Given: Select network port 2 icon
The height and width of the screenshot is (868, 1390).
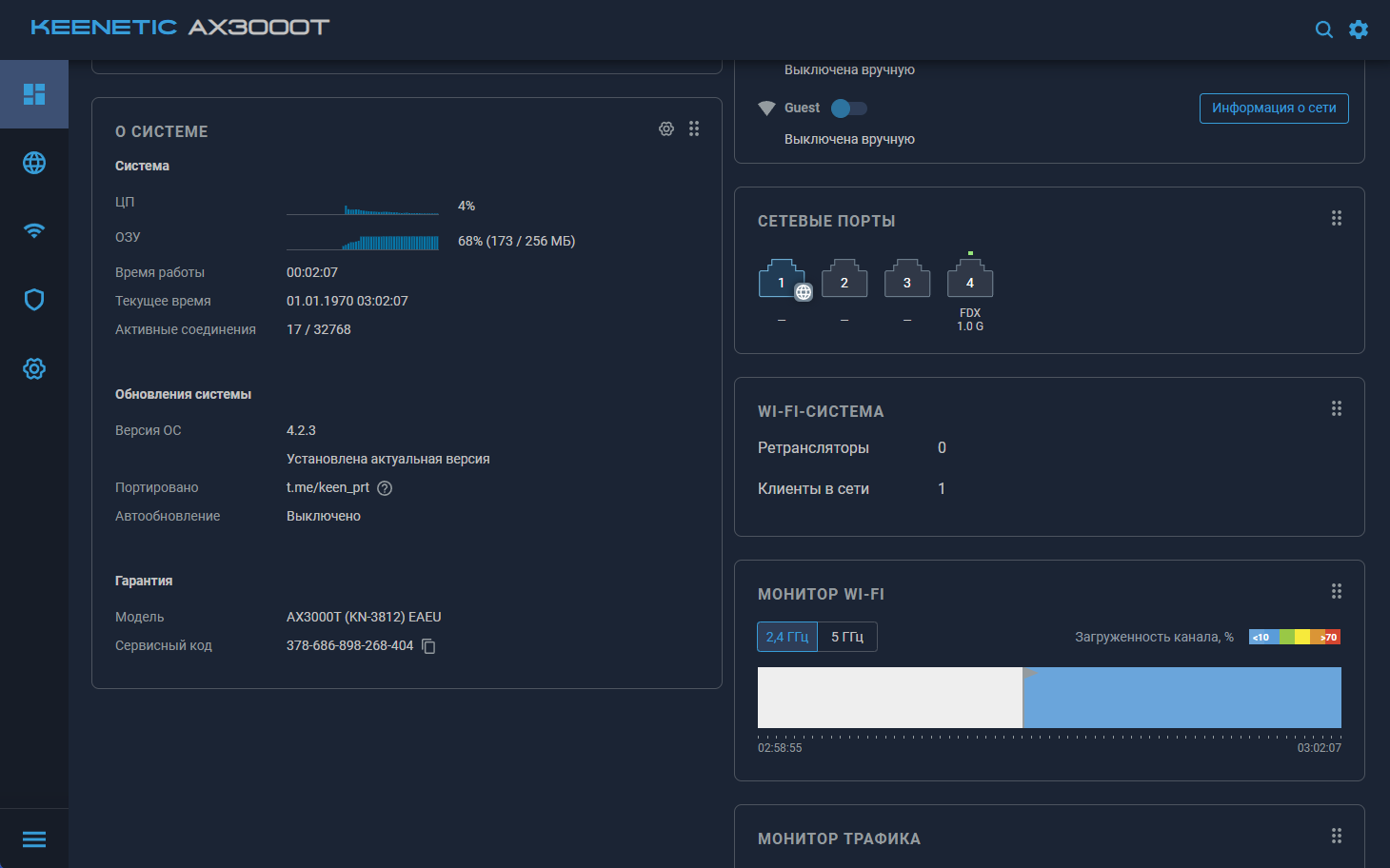Looking at the screenshot, I should tap(844, 279).
